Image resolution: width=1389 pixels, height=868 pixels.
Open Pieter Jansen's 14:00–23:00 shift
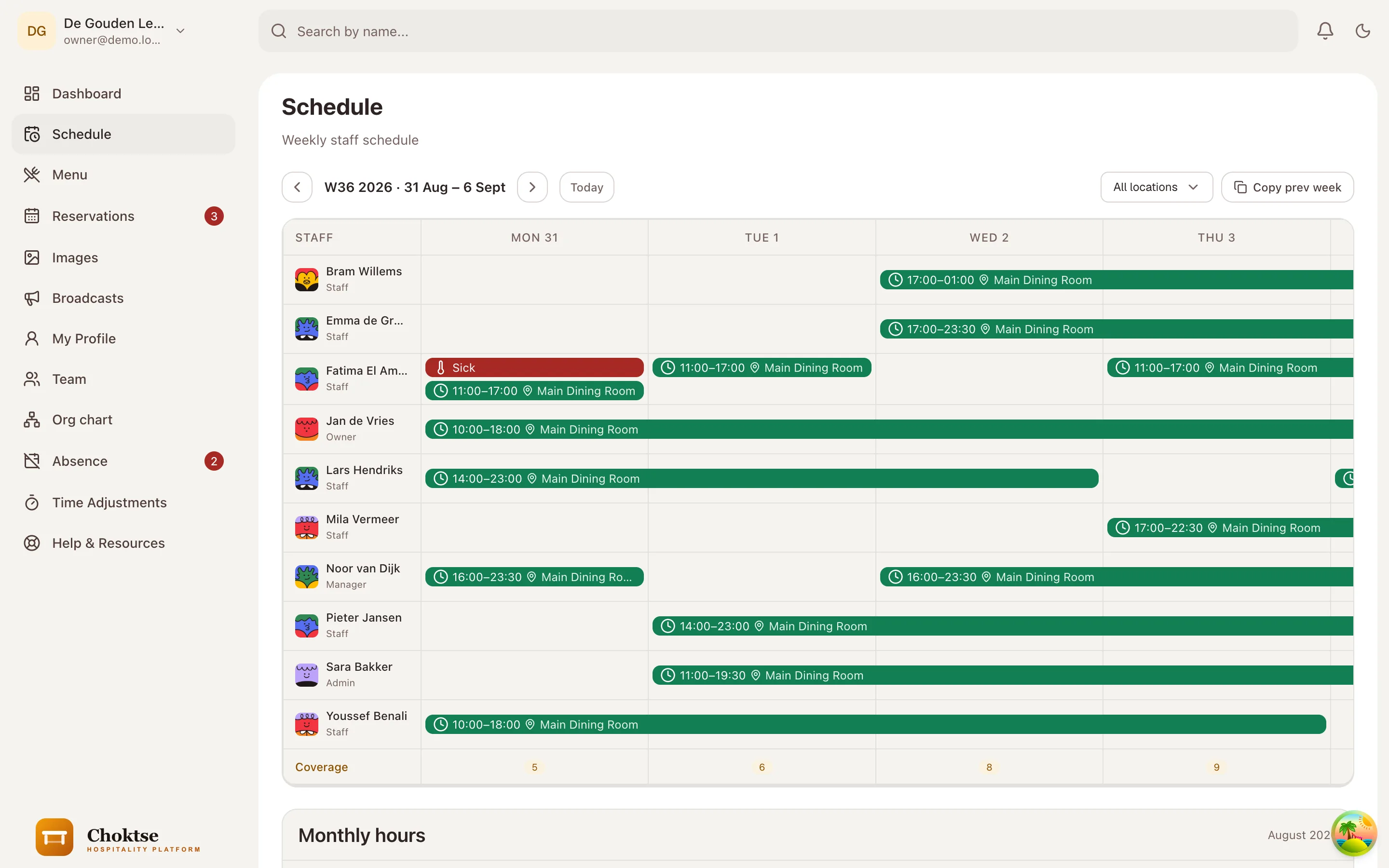click(x=1003, y=626)
